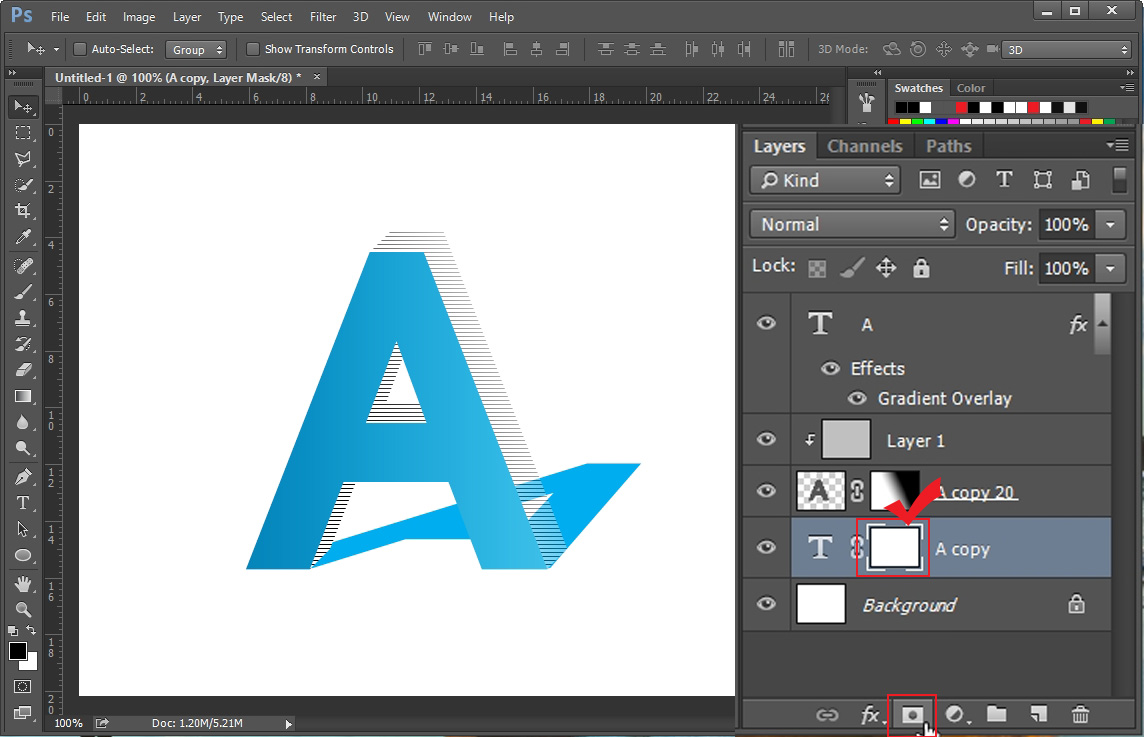Select the Gradient tool
The height and width of the screenshot is (737, 1144).
coord(23,396)
